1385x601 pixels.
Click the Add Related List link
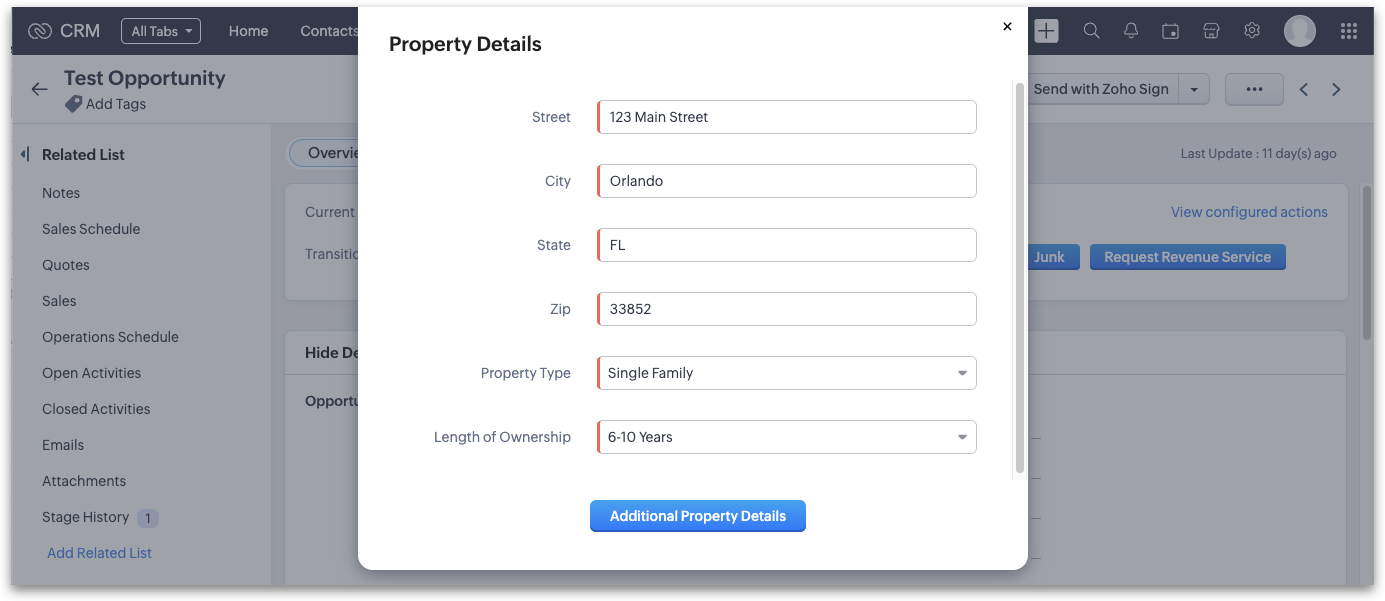coord(99,553)
